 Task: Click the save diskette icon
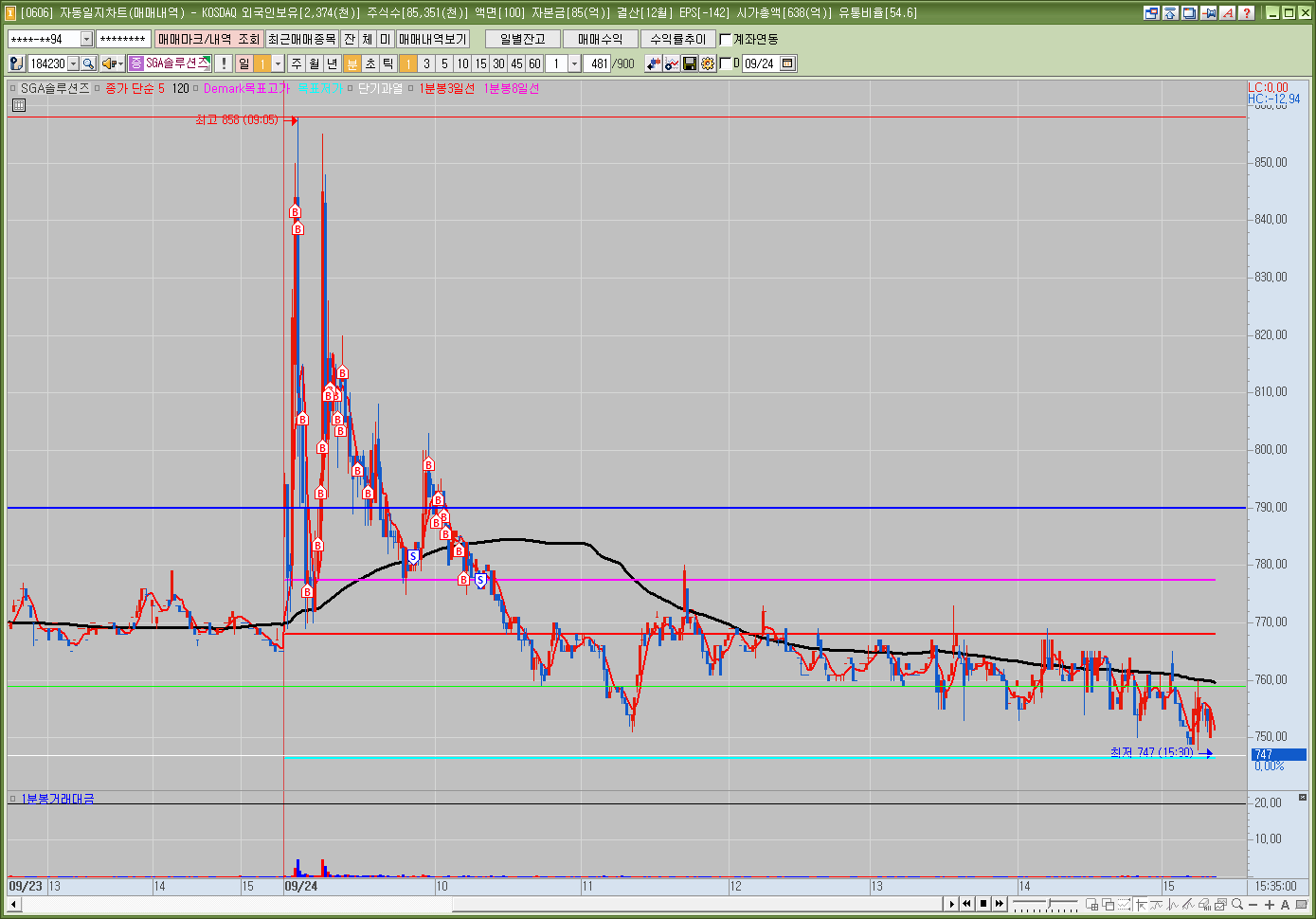[x=690, y=63]
